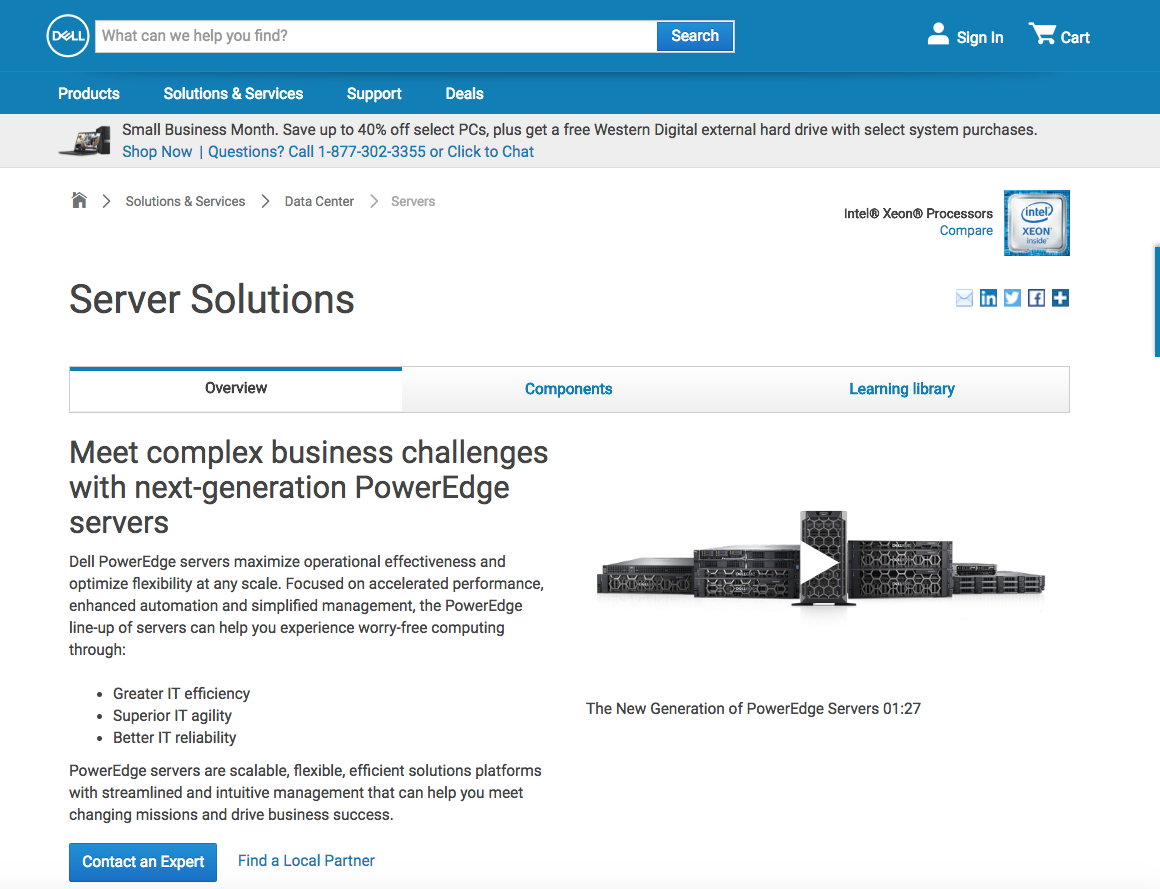Focus the search input field
Image resolution: width=1160 pixels, height=889 pixels.
point(376,36)
